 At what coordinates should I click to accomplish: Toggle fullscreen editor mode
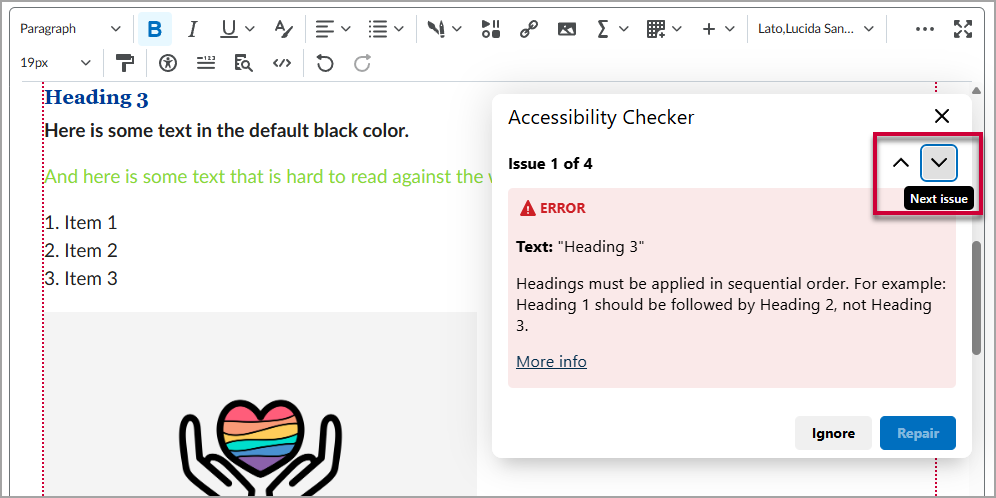pos(963,29)
